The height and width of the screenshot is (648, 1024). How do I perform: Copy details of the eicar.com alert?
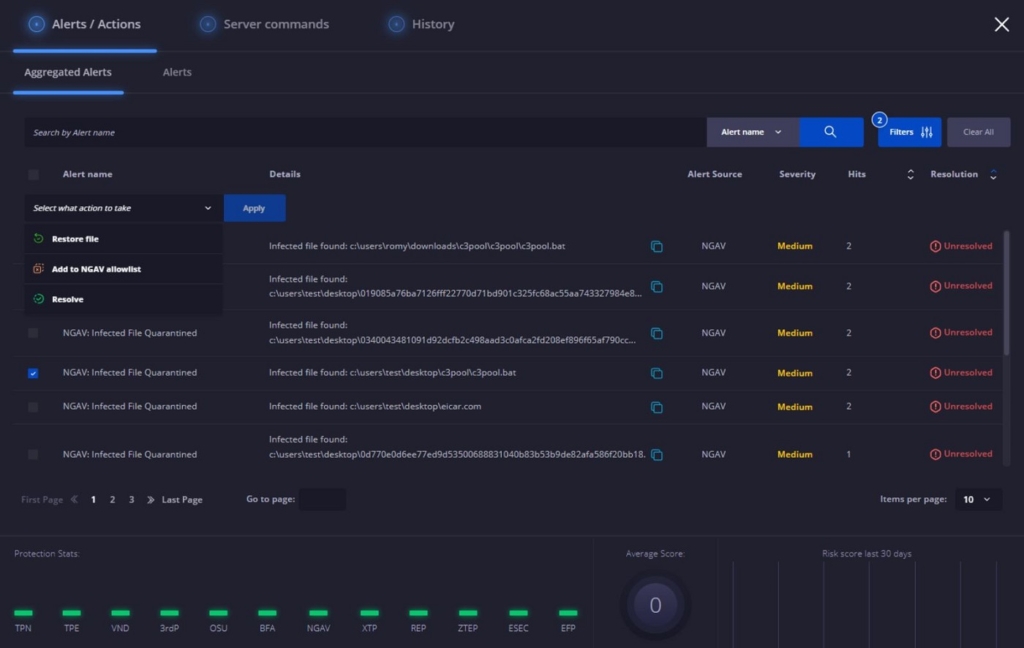point(657,406)
